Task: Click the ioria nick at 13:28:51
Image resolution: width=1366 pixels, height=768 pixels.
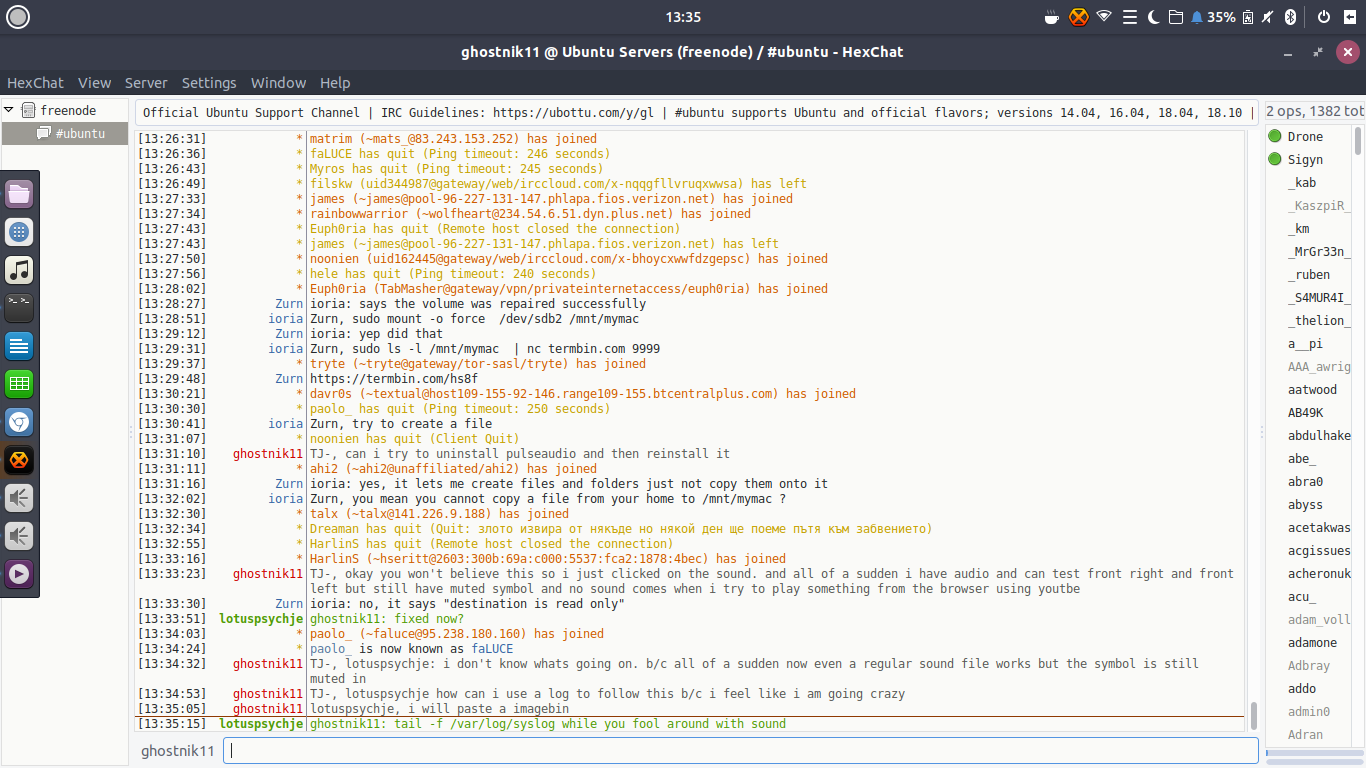Action: click(285, 319)
